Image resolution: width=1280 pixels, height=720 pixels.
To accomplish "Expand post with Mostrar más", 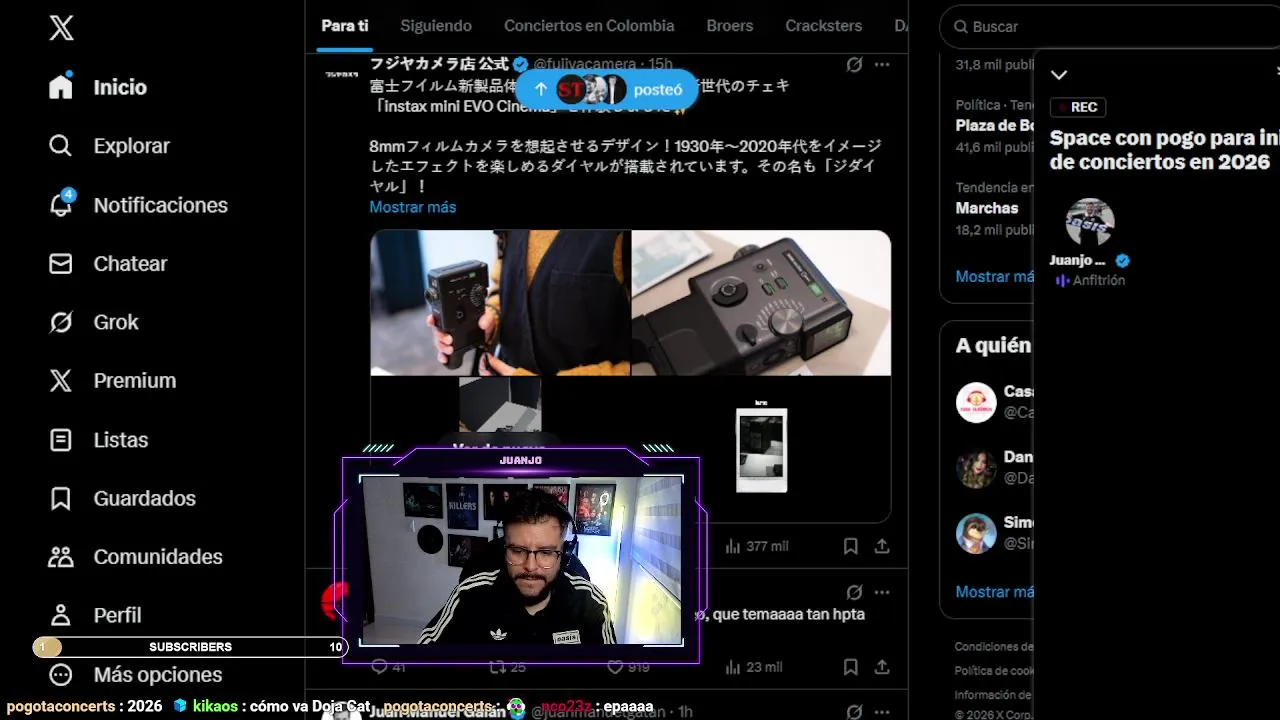I will pyautogui.click(x=413, y=207).
